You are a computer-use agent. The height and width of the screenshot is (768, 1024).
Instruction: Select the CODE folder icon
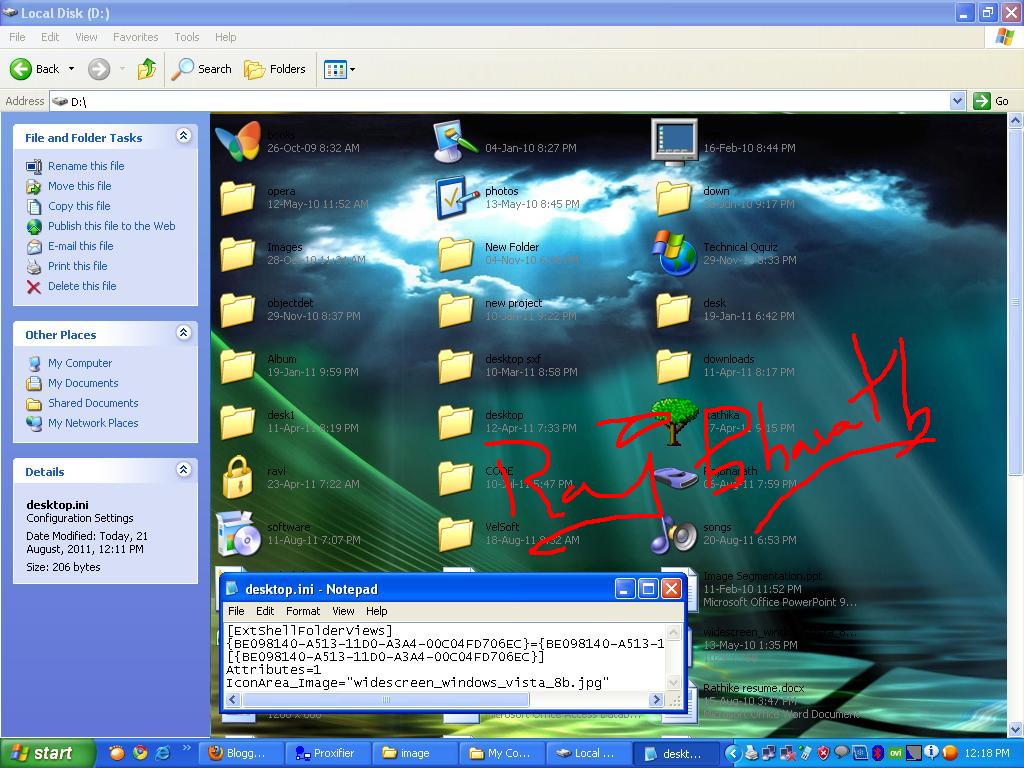[x=455, y=477]
